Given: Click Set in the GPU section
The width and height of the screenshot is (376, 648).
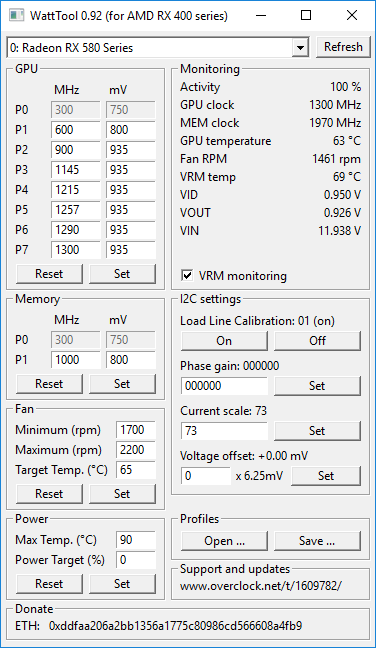Looking at the screenshot, I should point(122,274).
